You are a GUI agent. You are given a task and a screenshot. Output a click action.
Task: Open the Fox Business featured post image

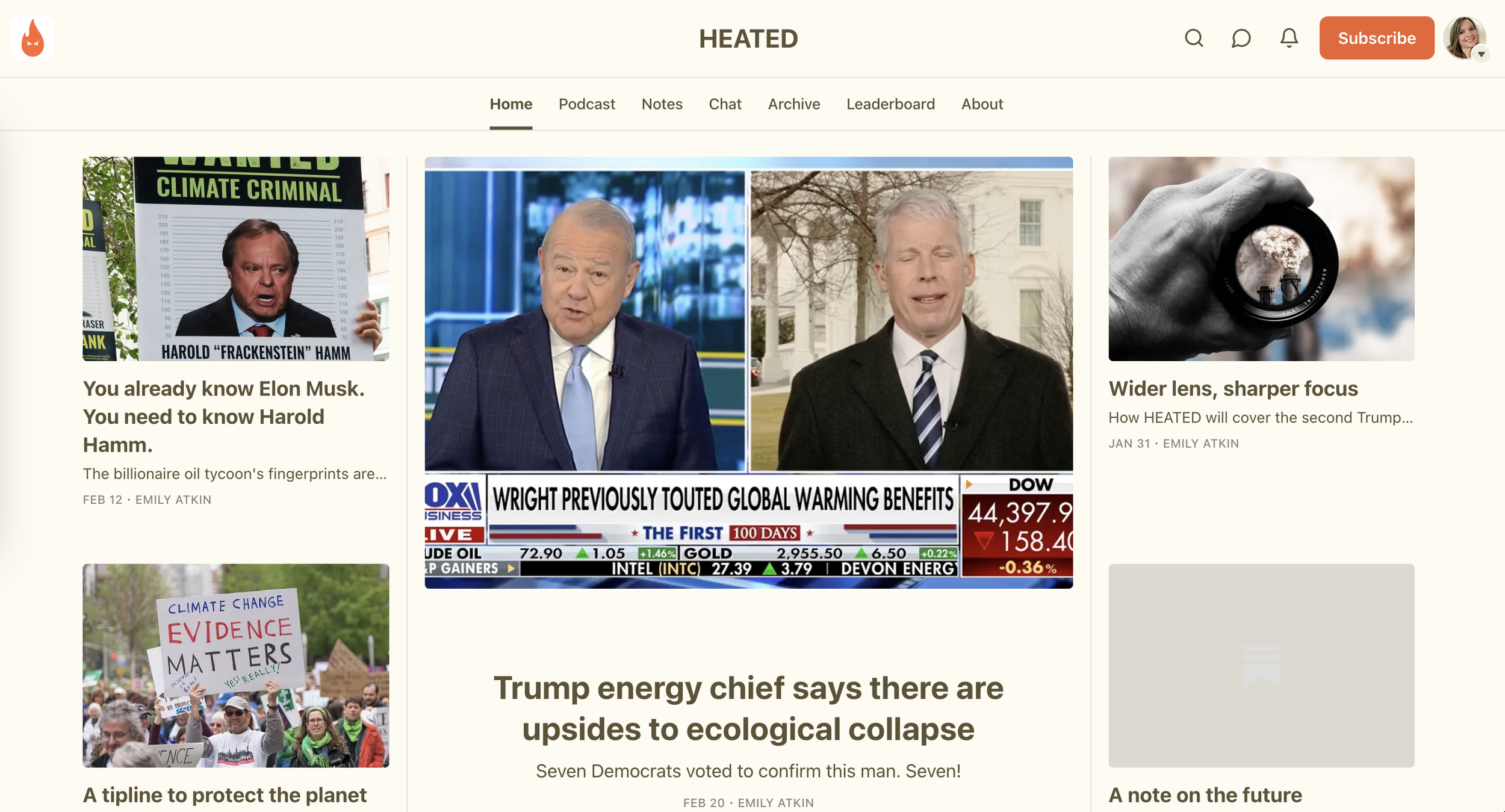[748, 373]
